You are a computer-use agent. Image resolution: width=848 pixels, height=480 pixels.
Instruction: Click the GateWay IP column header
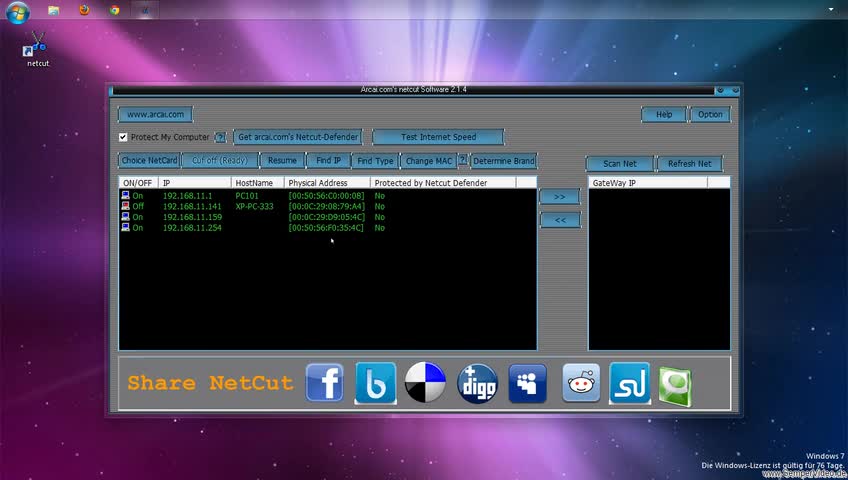click(648, 183)
